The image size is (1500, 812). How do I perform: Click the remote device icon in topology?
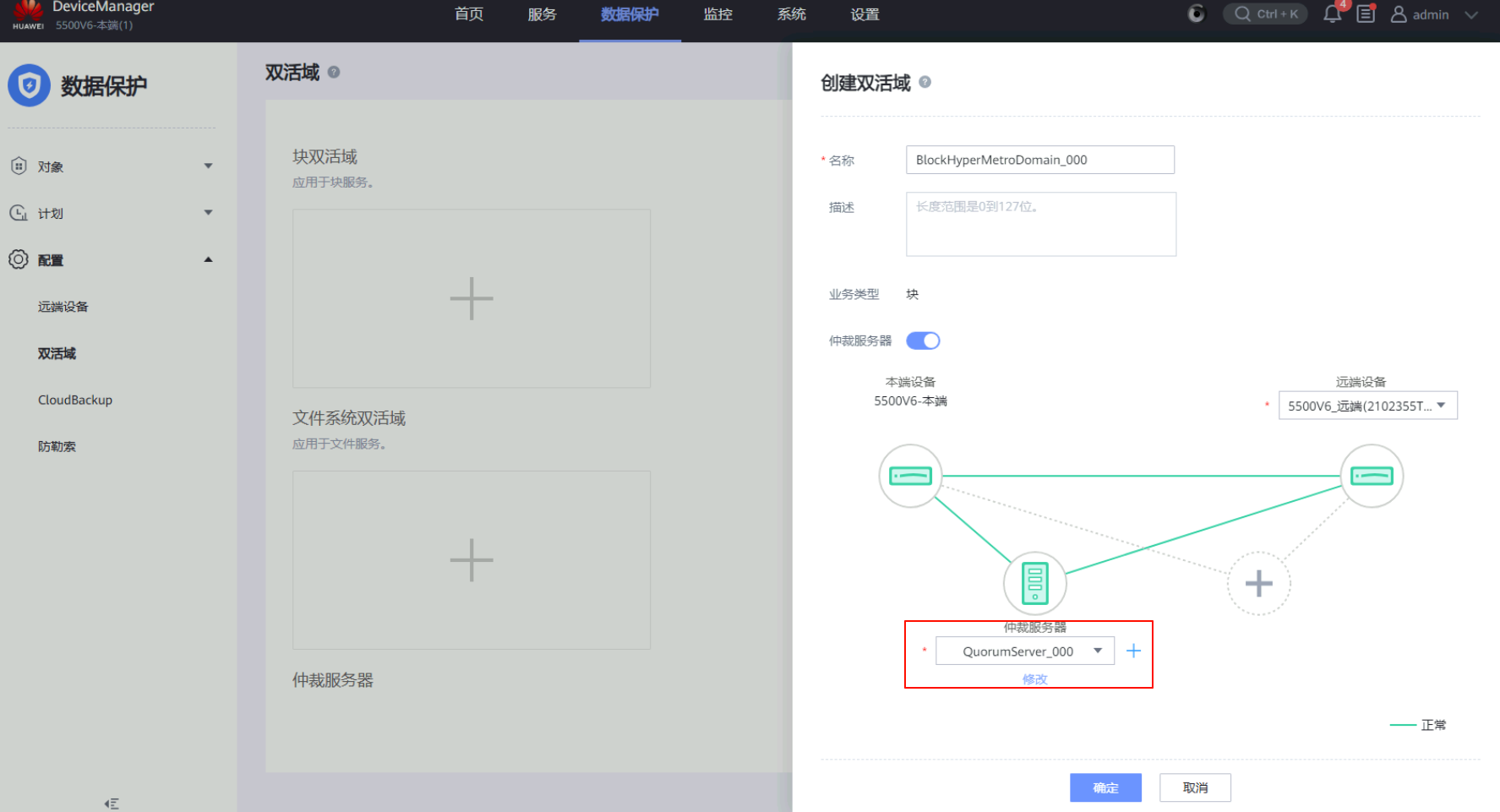[1372, 476]
